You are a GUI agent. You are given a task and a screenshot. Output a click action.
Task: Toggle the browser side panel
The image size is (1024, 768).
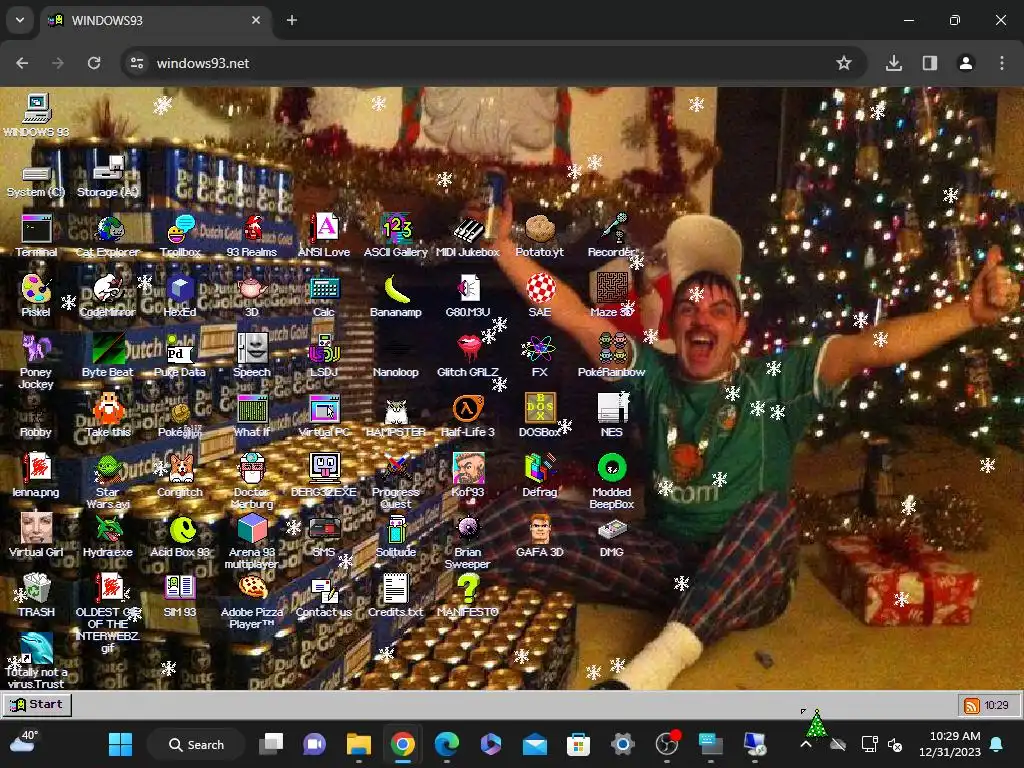(929, 63)
